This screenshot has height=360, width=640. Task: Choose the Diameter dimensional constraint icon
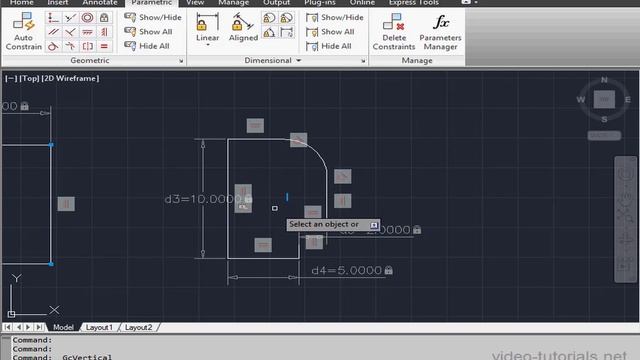coord(287,18)
